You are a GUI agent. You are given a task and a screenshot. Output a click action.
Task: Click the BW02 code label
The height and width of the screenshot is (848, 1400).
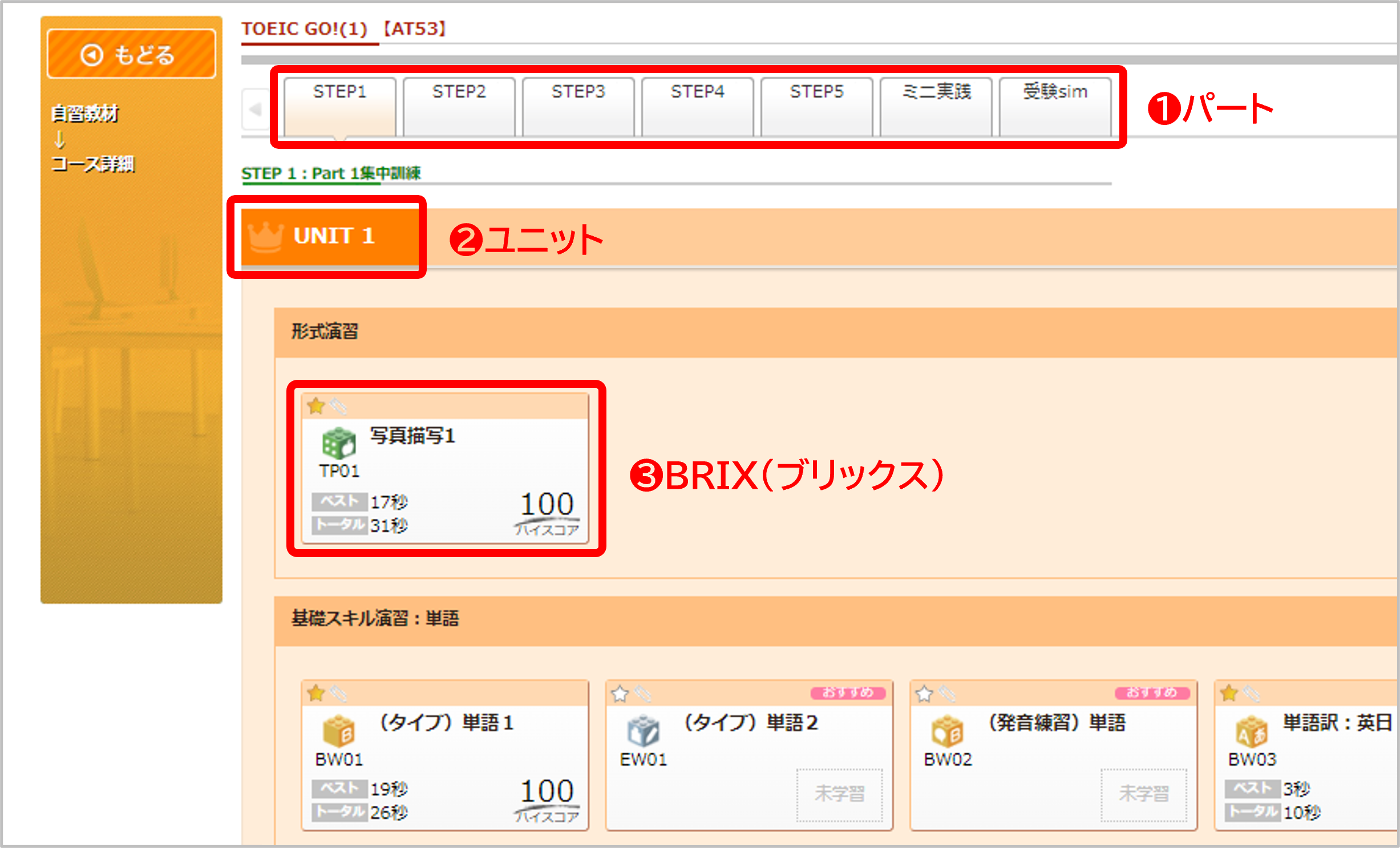(948, 759)
